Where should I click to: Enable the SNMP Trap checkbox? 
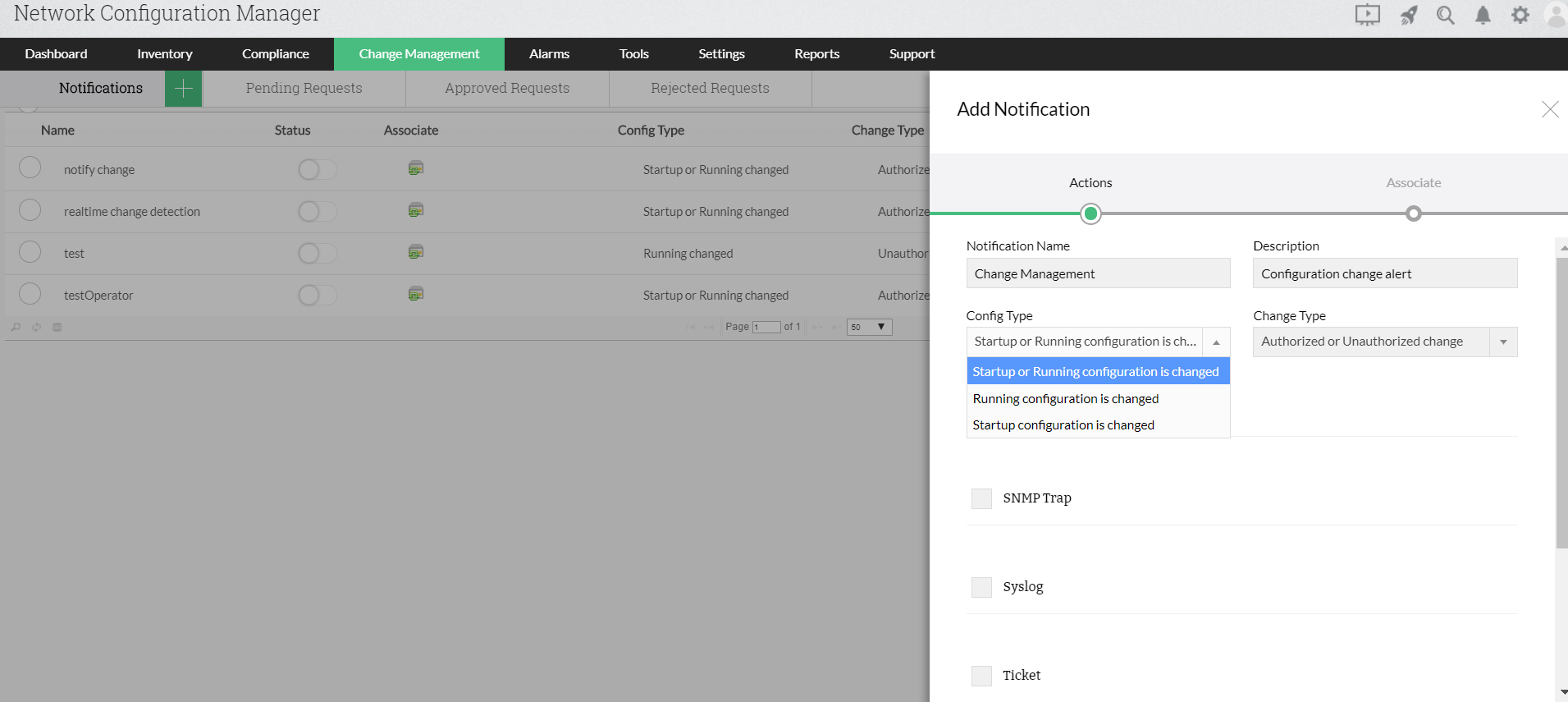(981, 498)
